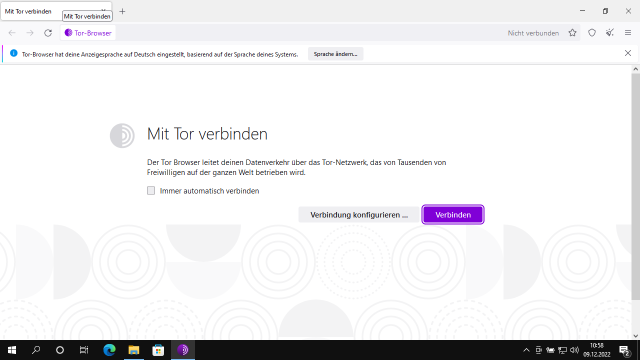
Task: Click the network tray icon
Action: point(562,350)
